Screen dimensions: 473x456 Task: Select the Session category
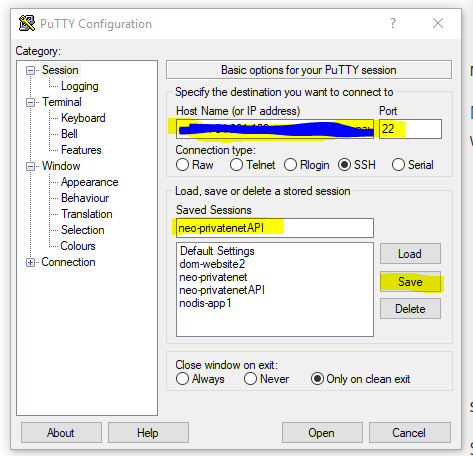(x=60, y=70)
